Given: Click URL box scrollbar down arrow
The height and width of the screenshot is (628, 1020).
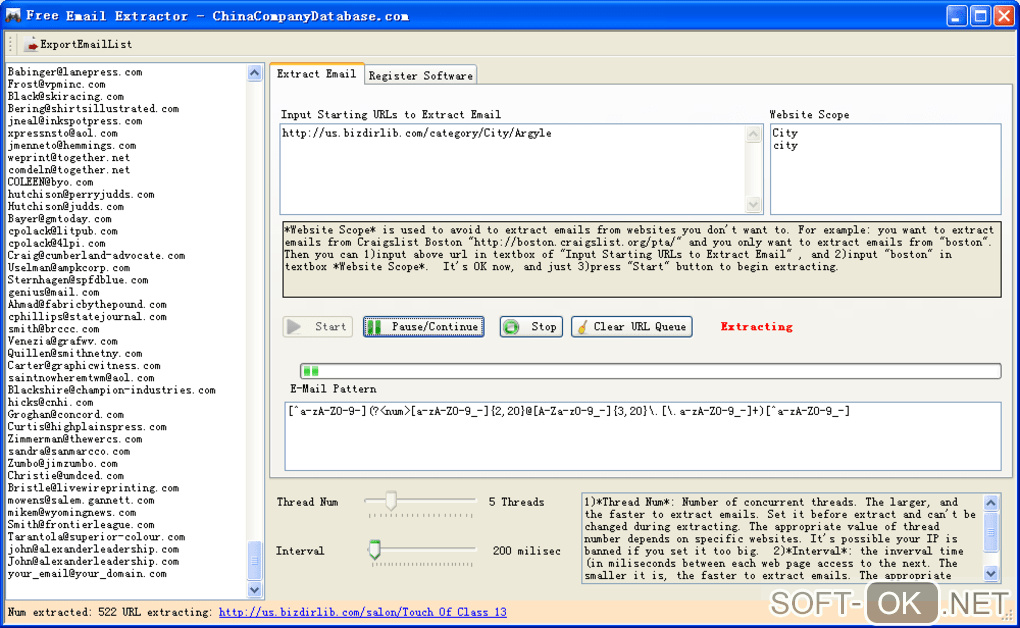Looking at the screenshot, I should pyautogui.click(x=753, y=204).
